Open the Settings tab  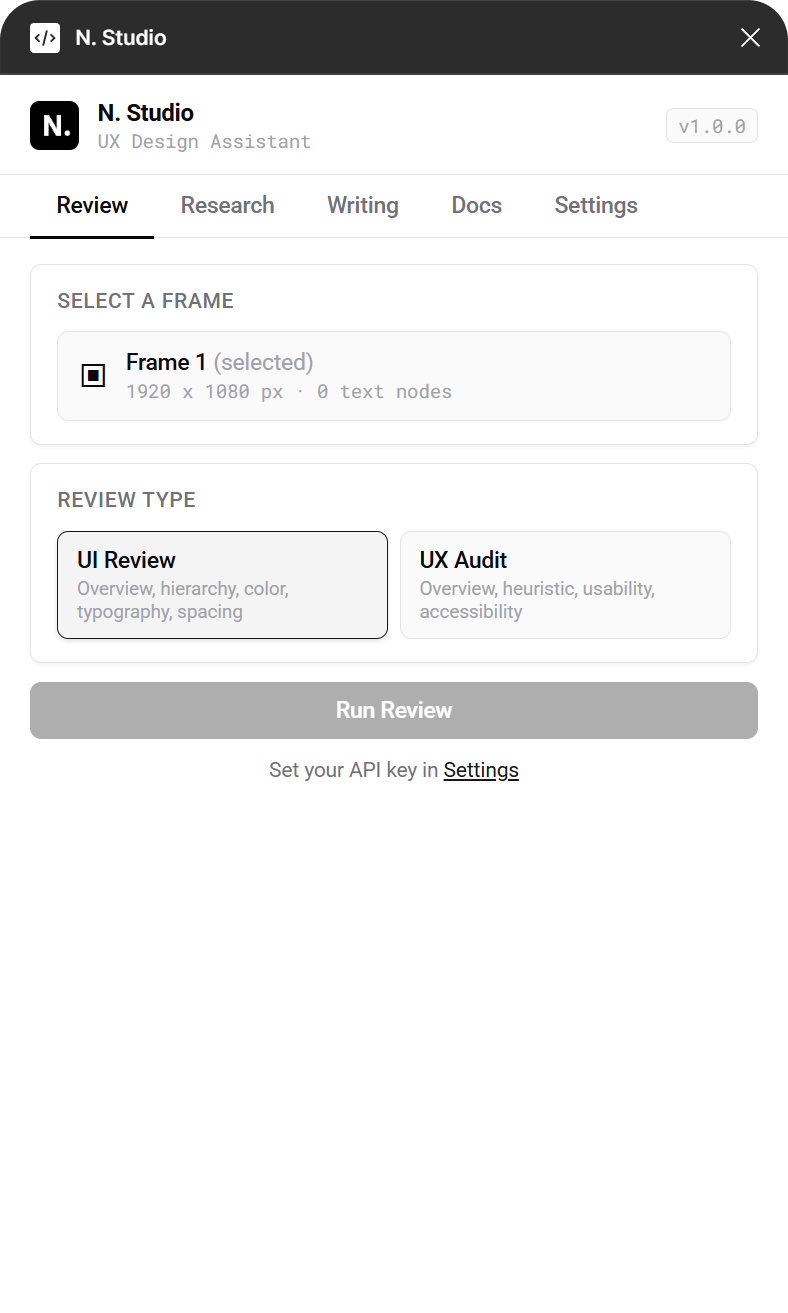595,205
